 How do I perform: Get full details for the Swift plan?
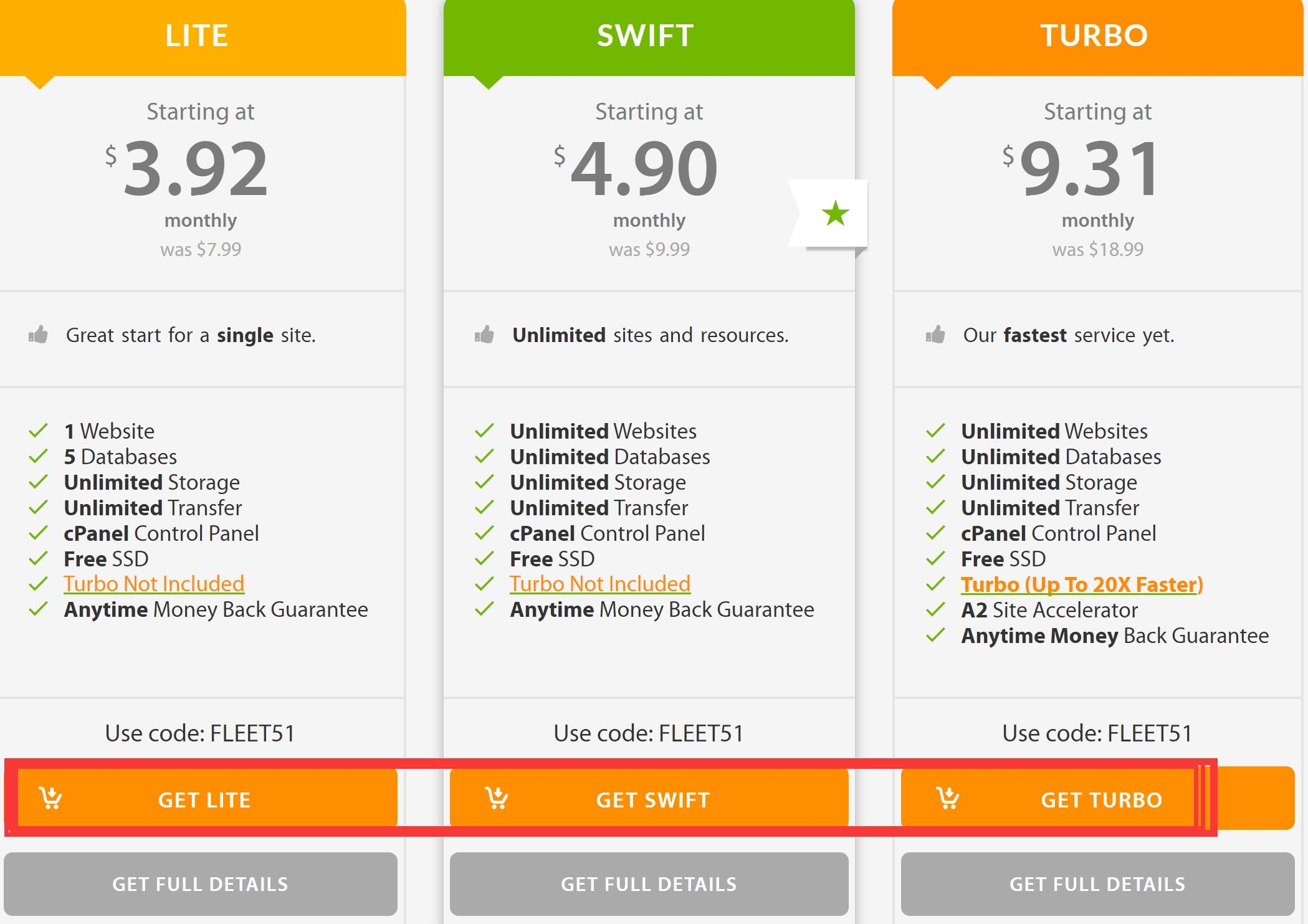649,884
